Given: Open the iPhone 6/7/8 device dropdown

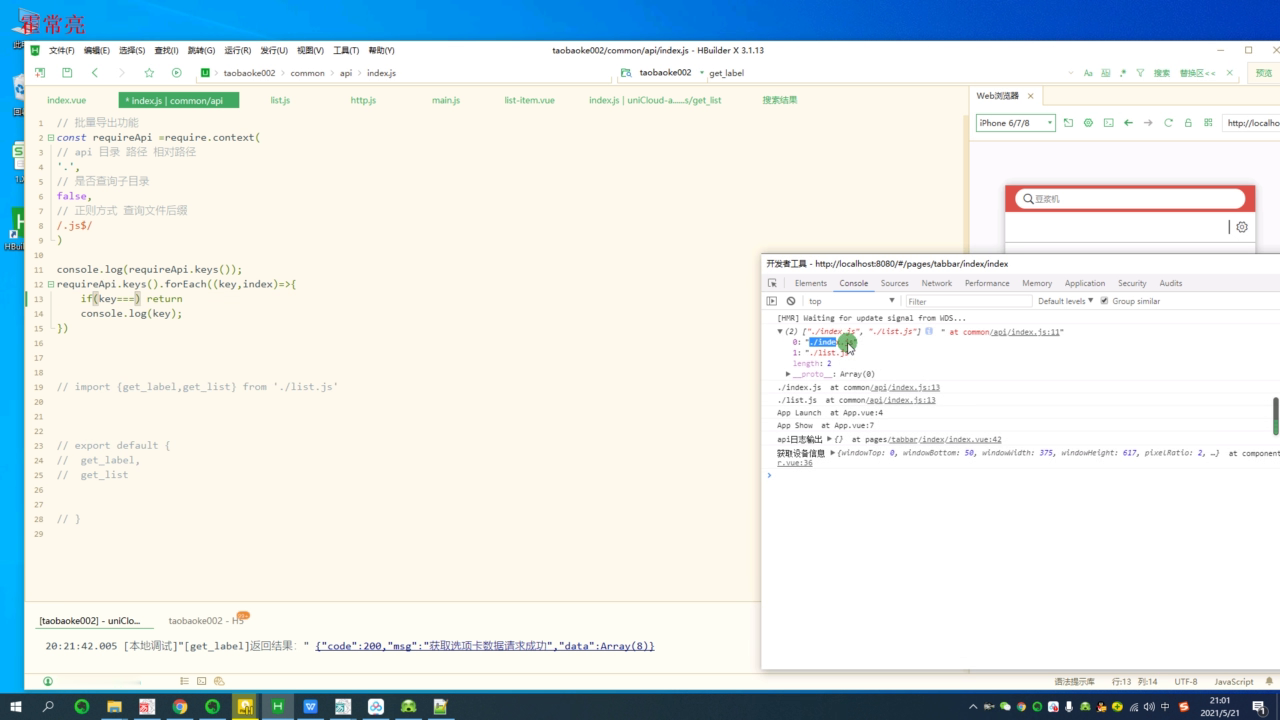Looking at the screenshot, I should coord(1015,123).
